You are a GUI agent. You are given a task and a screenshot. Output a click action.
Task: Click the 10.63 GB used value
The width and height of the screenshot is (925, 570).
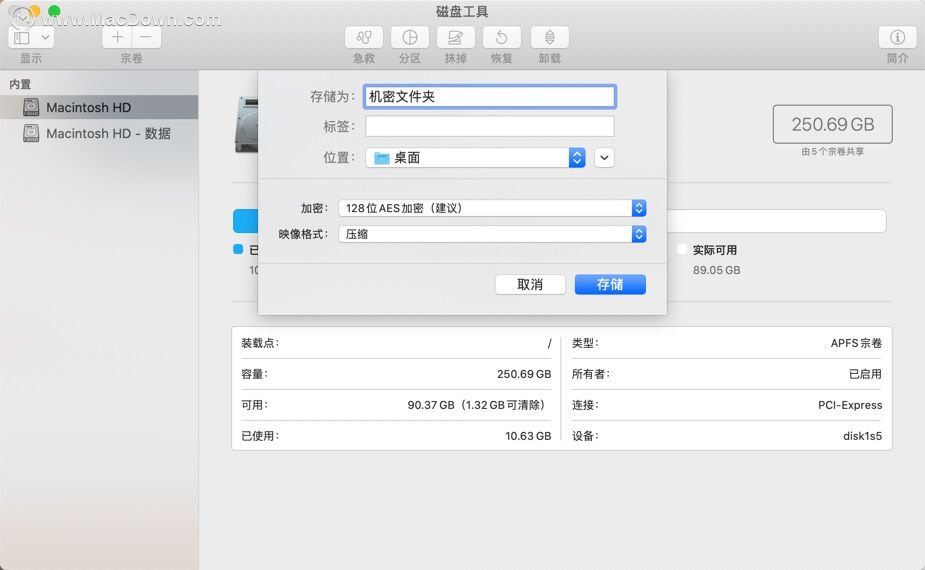[528, 436]
